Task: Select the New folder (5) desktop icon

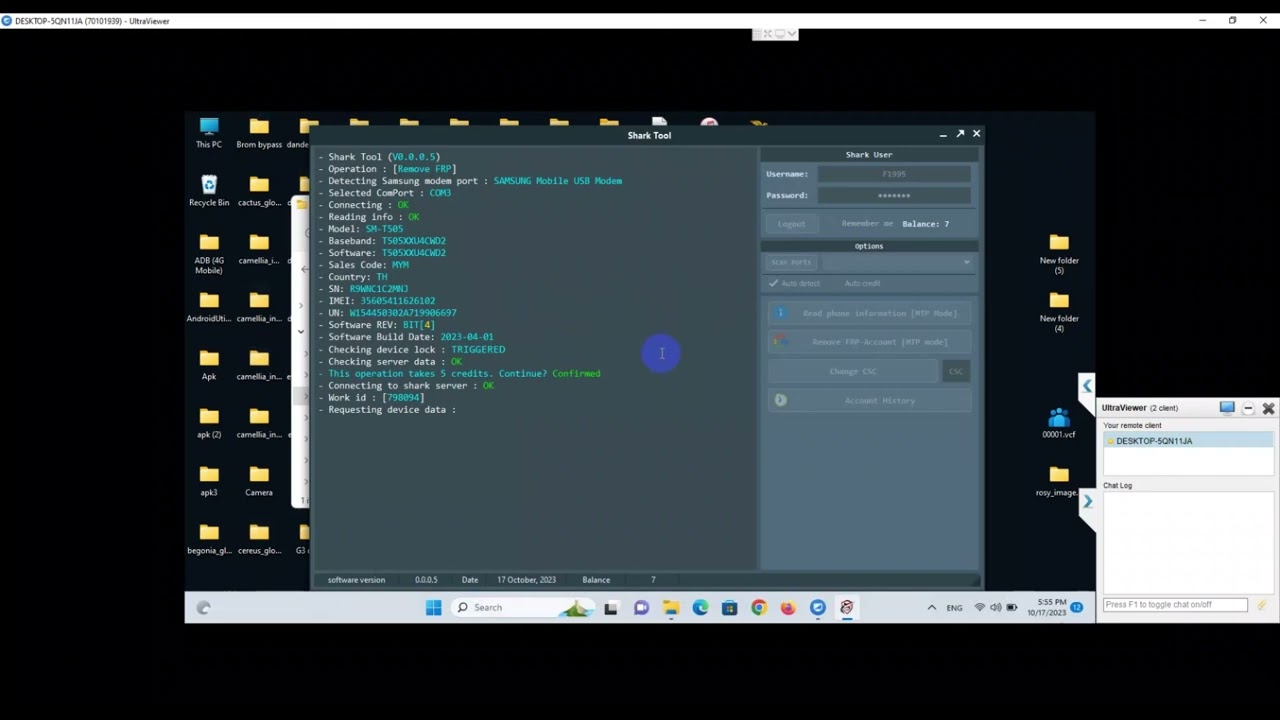Action: tap(1059, 254)
